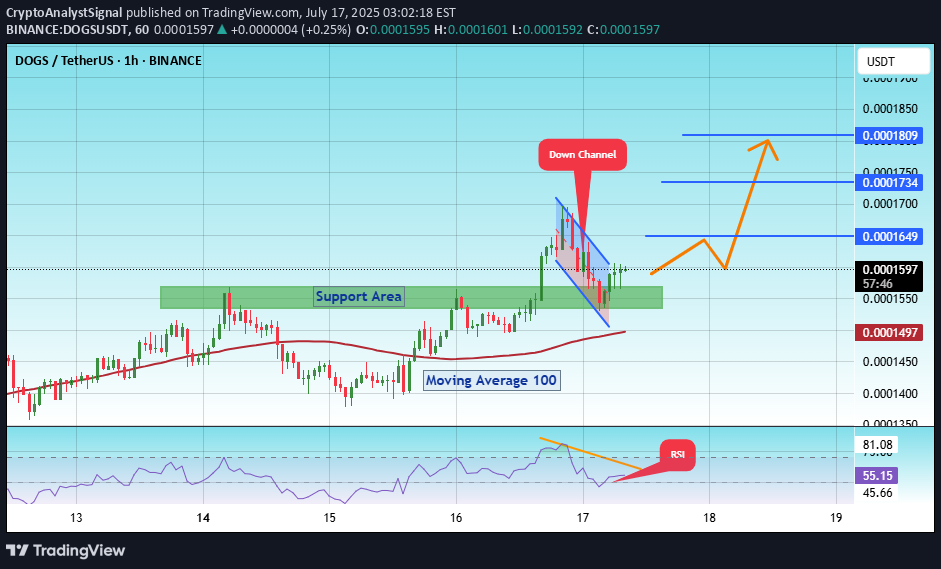Image resolution: width=941 pixels, height=569 pixels.
Task: Click the TradingView logo
Action: [x=66, y=550]
